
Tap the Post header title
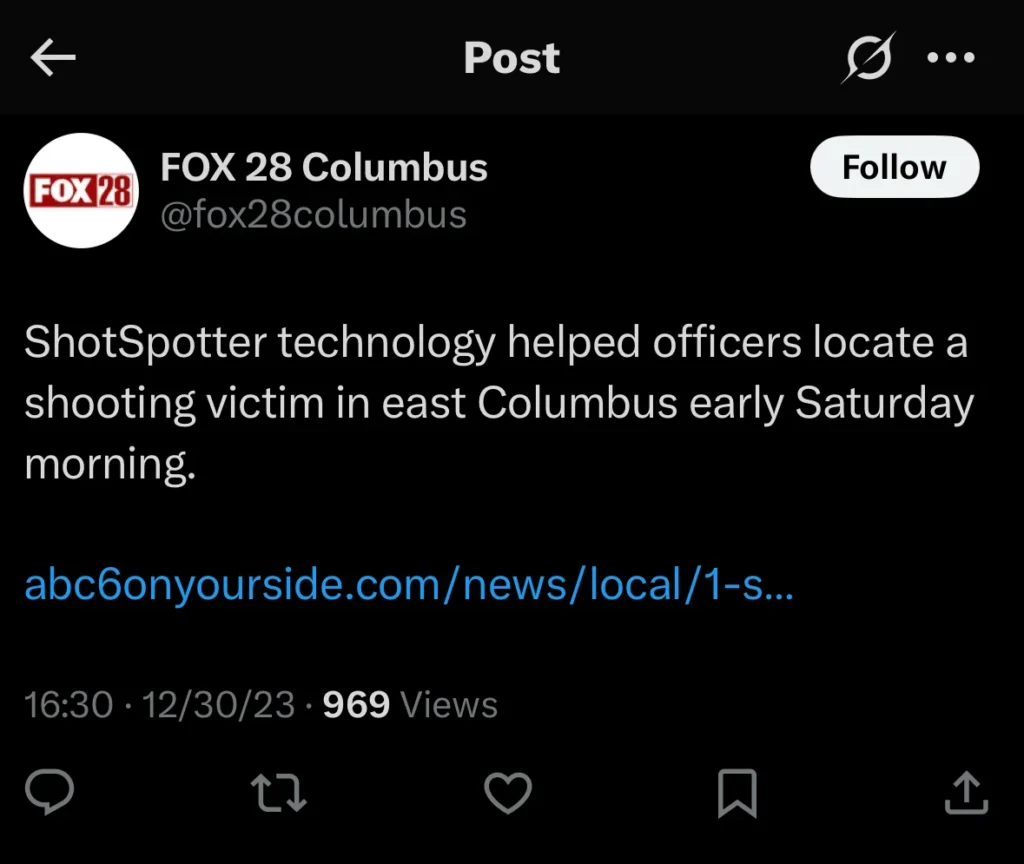coord(511,59)
